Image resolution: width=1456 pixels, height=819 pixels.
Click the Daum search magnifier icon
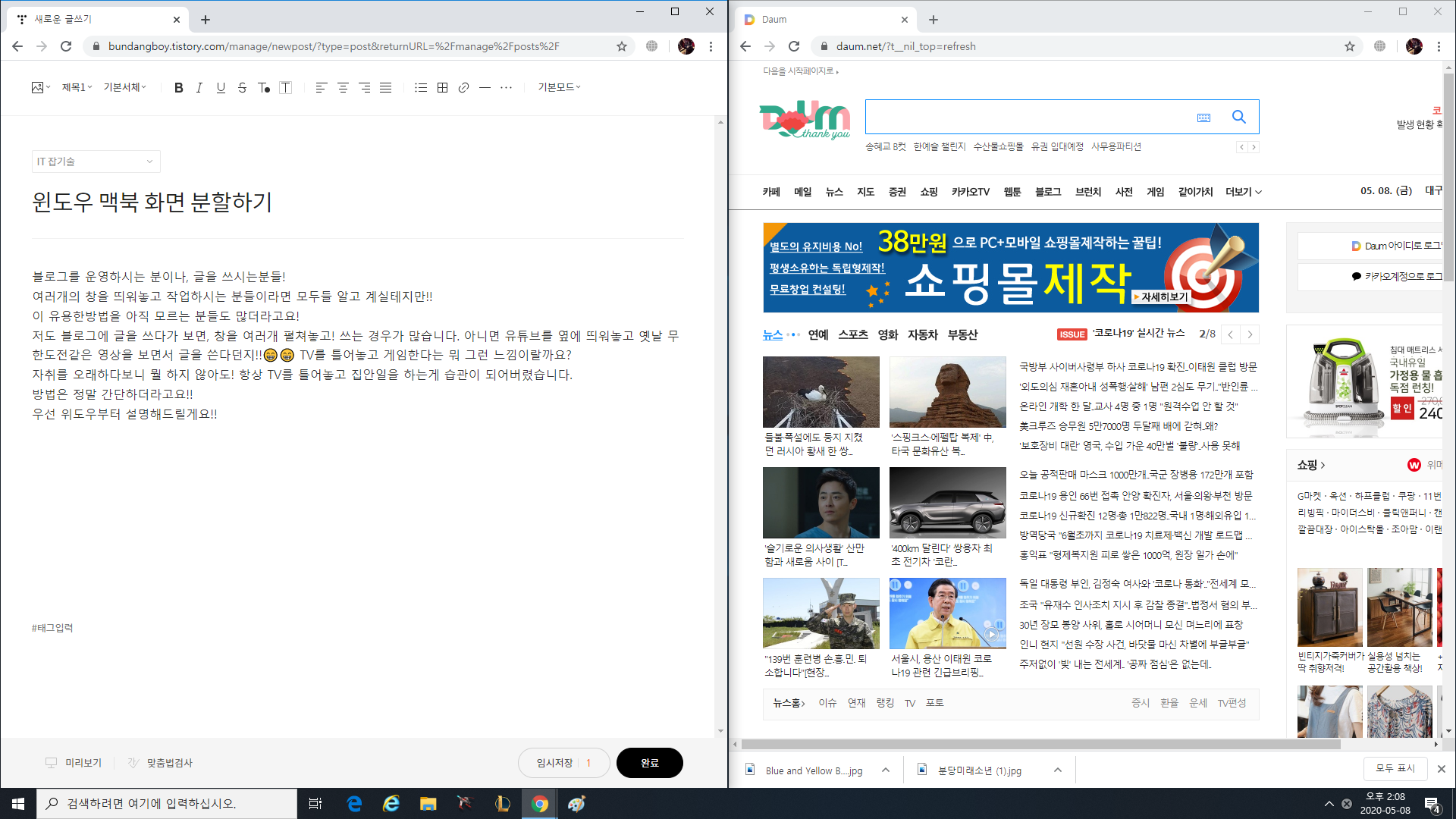pyautogui.click(x=1238, y=117)
